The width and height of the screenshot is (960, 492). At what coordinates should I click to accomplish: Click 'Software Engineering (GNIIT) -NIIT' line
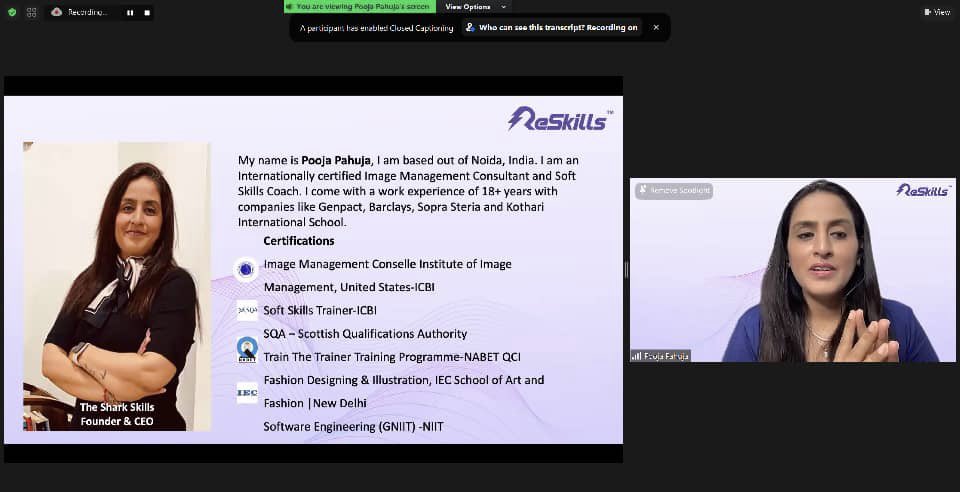[353, 427]
